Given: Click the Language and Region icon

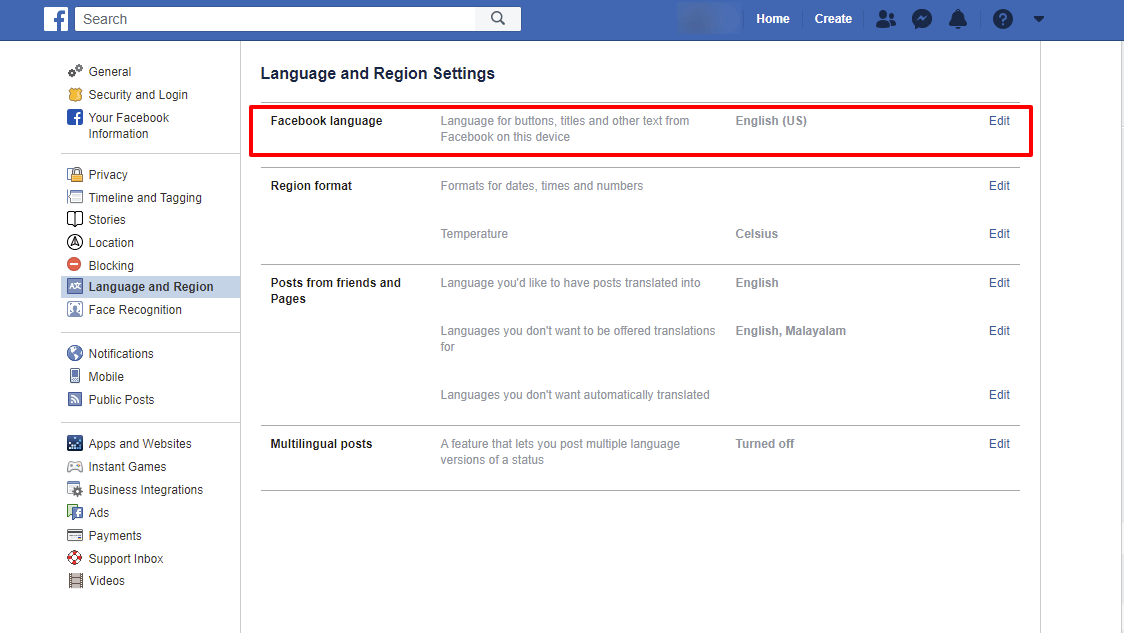Looking at the screenshot, I should (75, 286).
